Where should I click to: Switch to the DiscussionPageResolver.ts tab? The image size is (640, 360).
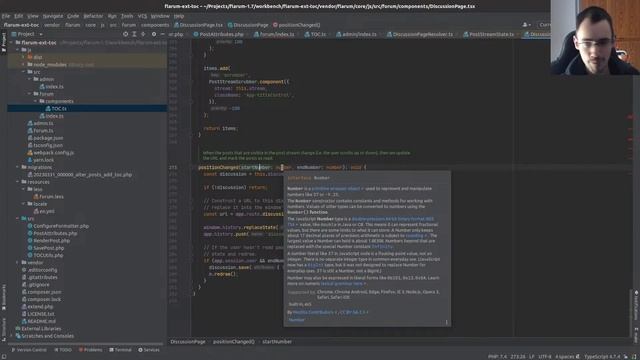click(419, 35)
